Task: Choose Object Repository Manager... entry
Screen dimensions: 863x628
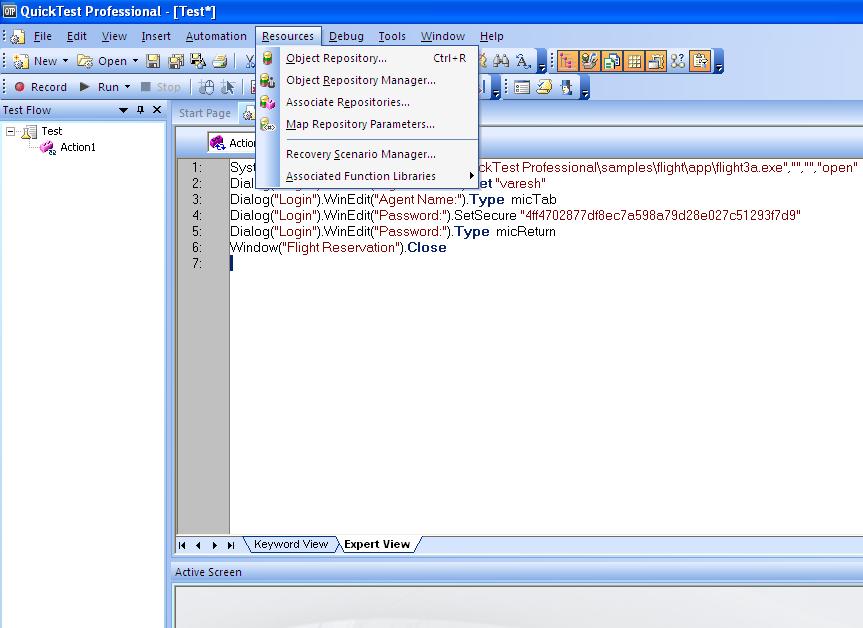Action: (367, 80)
